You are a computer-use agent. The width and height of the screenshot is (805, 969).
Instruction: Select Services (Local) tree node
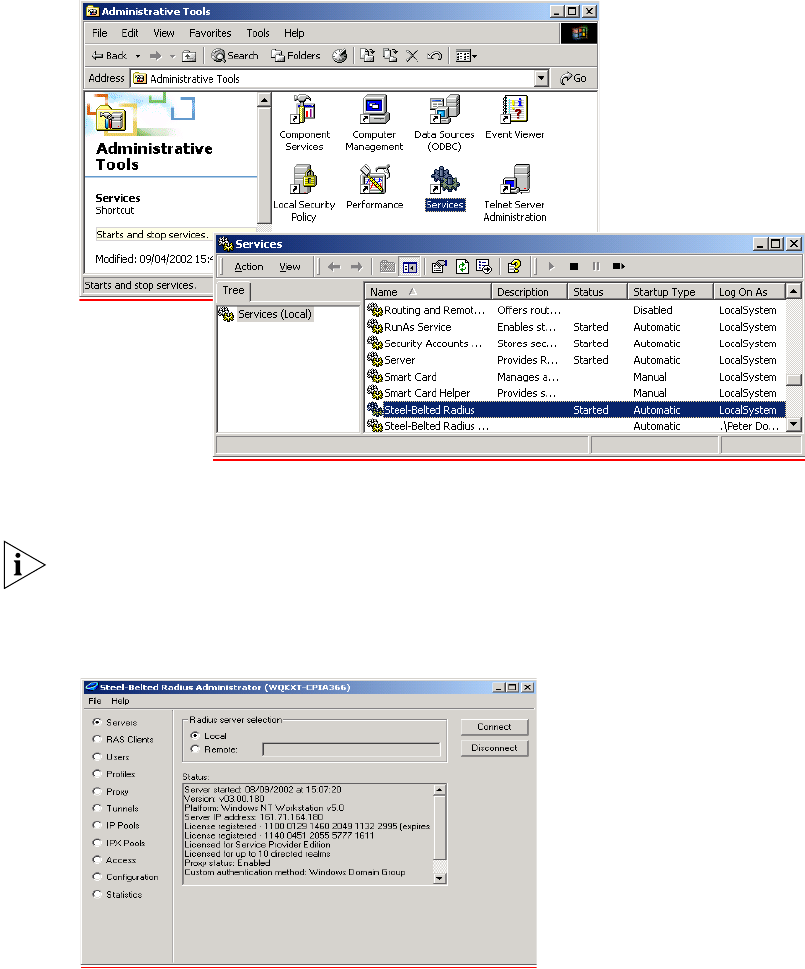[275, 315]
